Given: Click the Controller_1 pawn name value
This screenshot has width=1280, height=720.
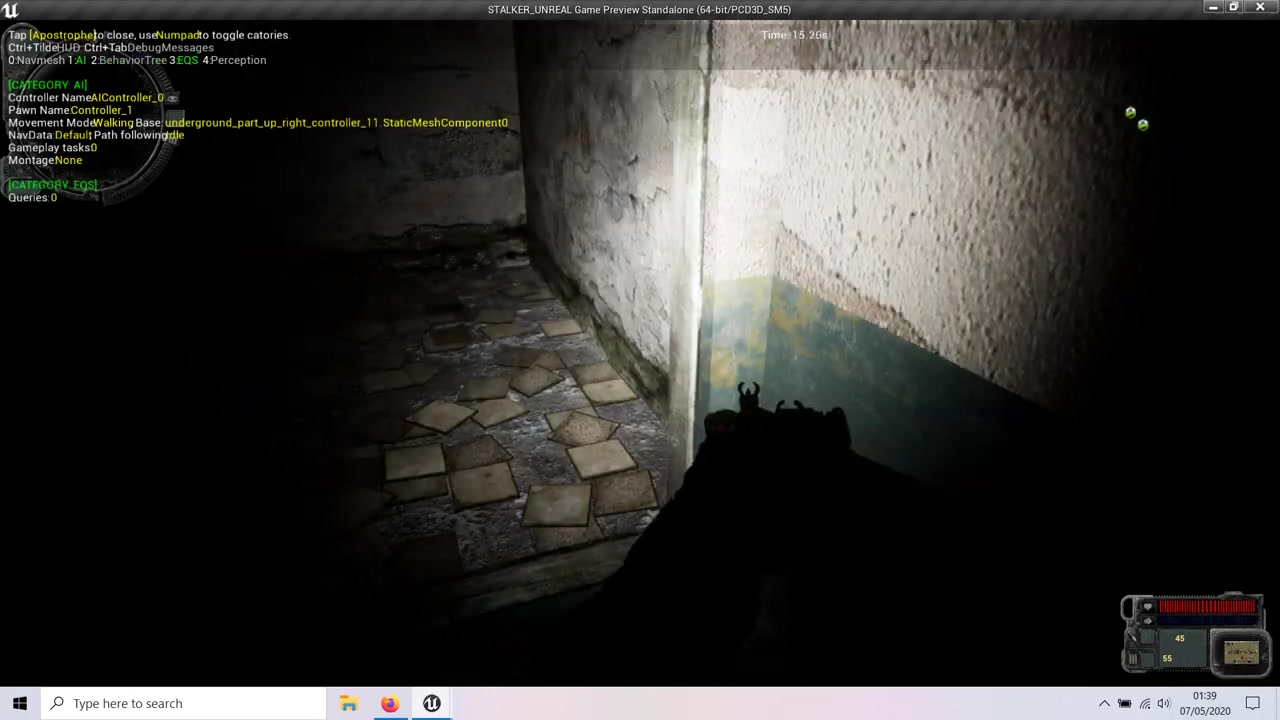Looking at the screenshot, I should click(x=101, y=110).
